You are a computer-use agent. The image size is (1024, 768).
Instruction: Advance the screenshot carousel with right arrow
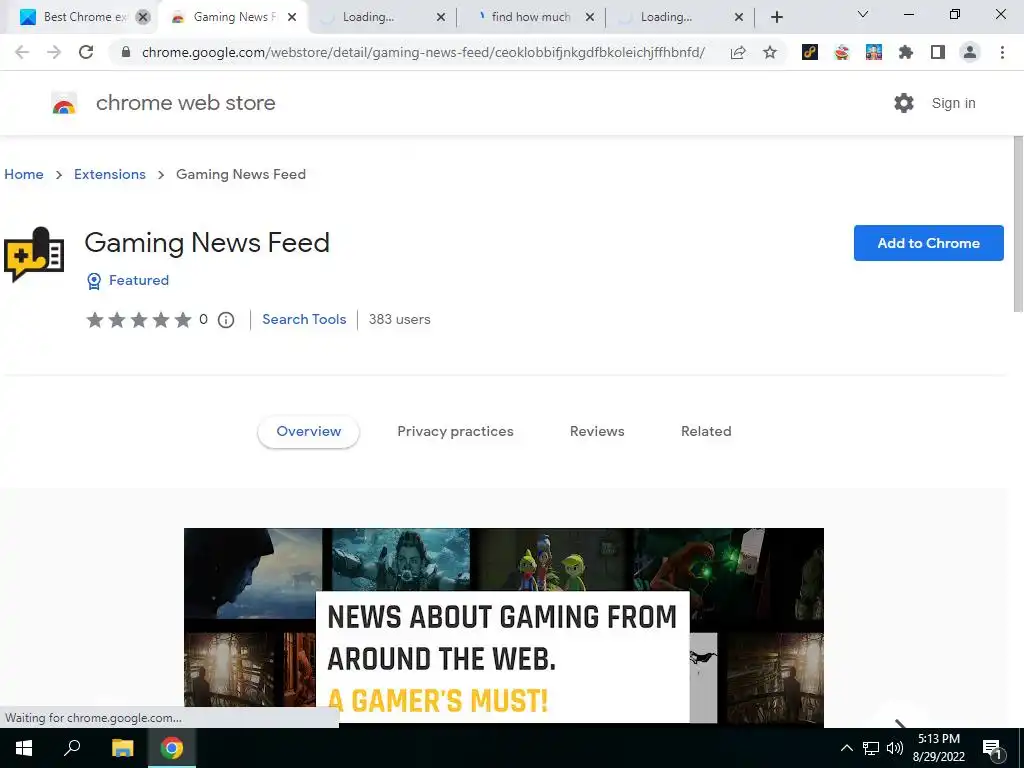(900, 722)
